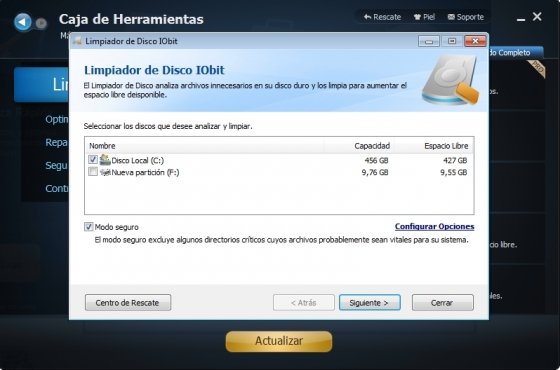Select the Disco Local (C:) row text
This screenshot has width=560, height=370.
(138, 160)
